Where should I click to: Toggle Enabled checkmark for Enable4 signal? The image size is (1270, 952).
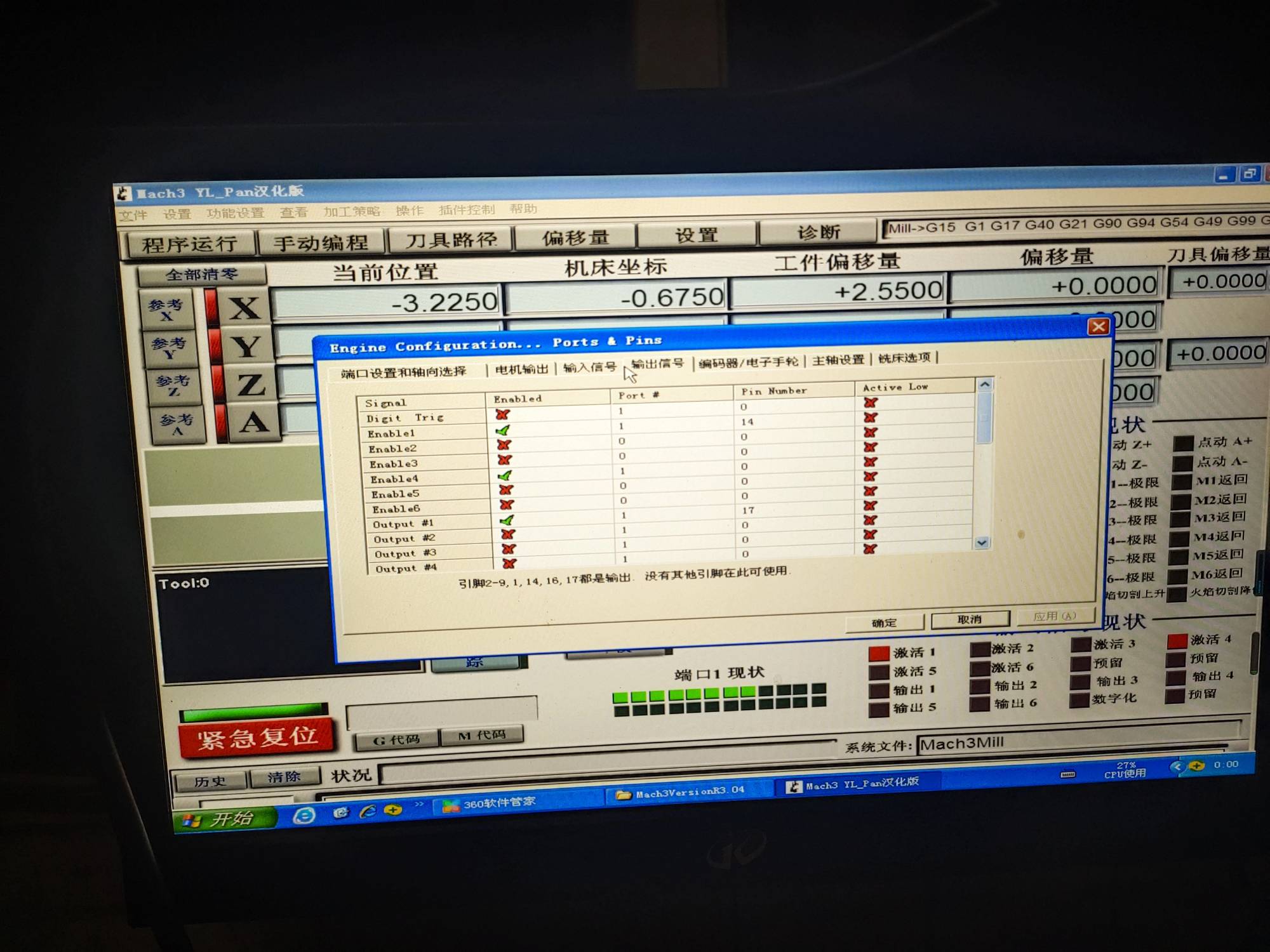(x=505, y=475)
